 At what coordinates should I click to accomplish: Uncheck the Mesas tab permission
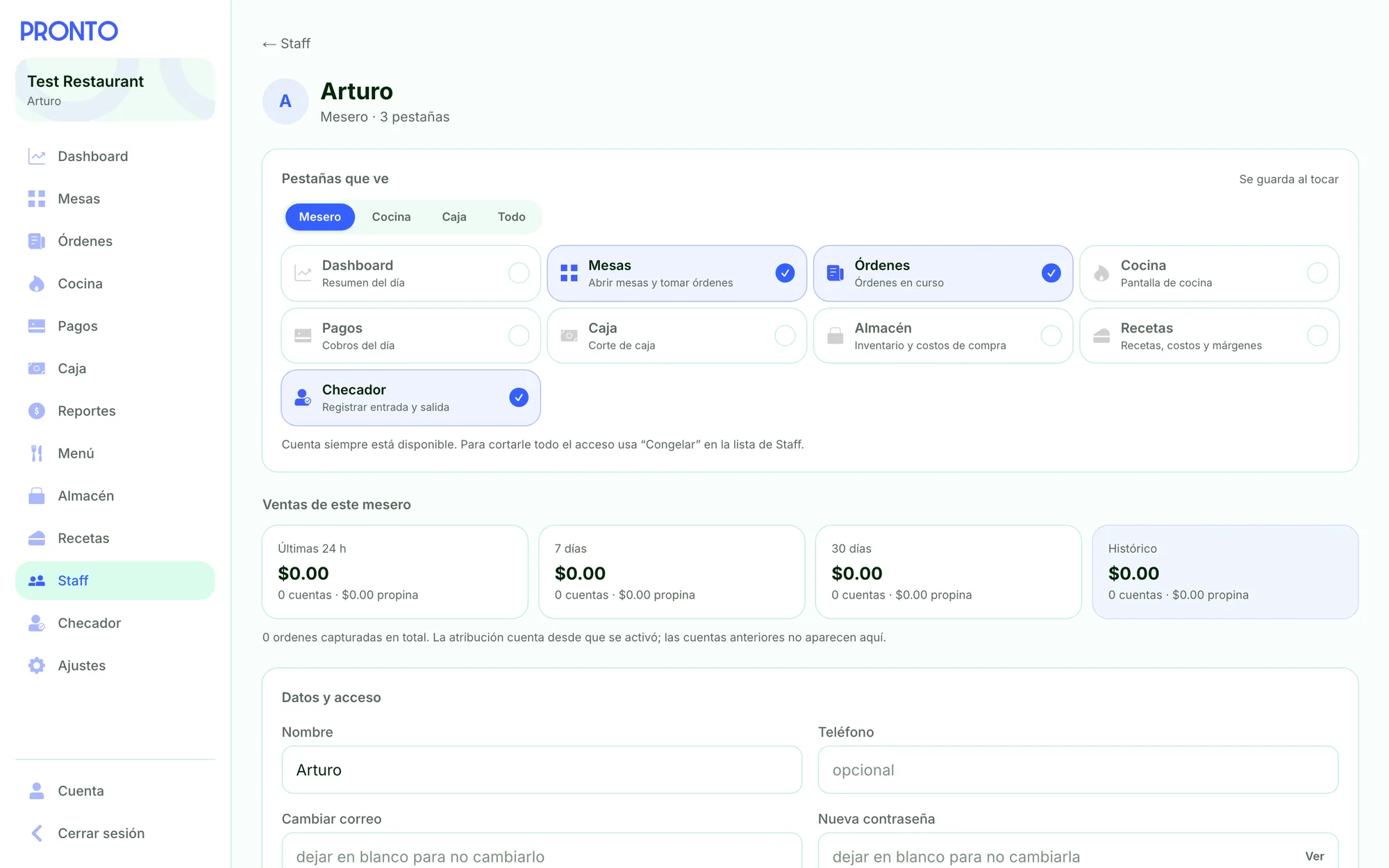coord(676,273)
